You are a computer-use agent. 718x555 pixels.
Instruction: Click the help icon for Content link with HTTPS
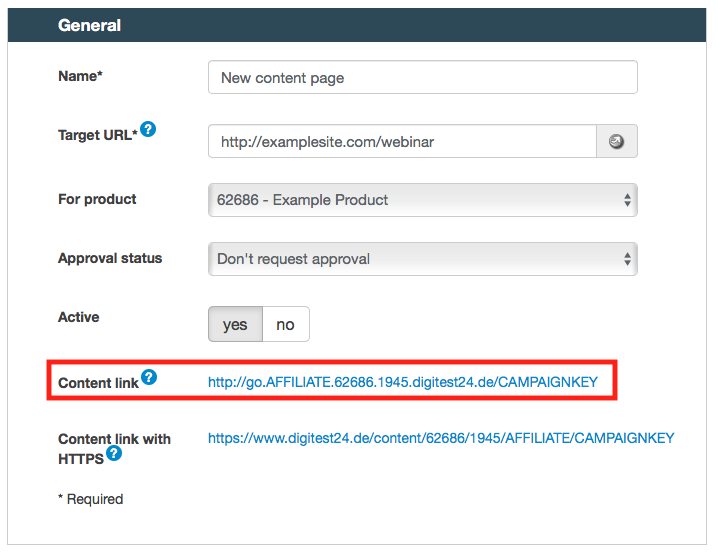tap(114, 454)
